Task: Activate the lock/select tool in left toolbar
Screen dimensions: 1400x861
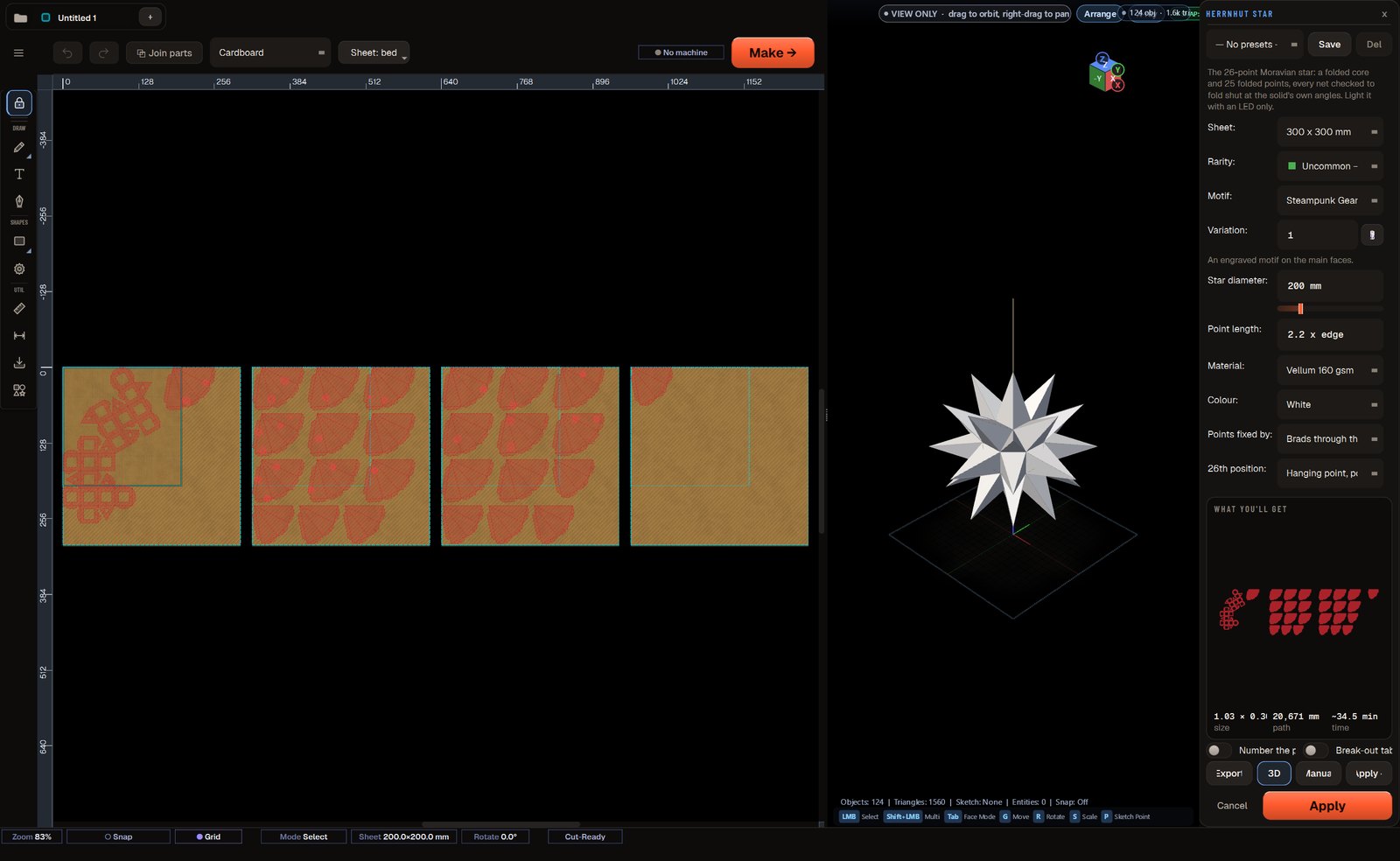Action: 19,103
